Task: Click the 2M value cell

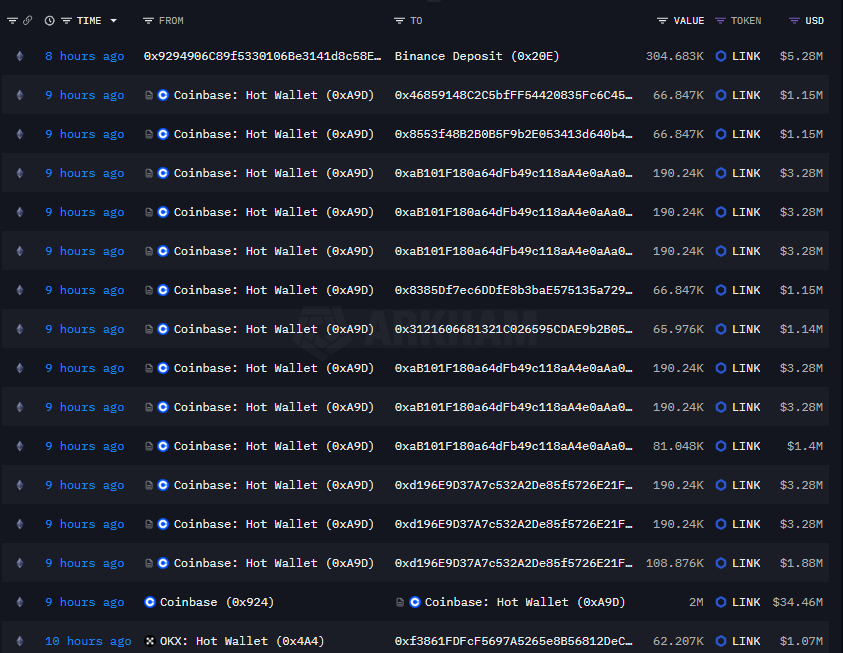Action: point(696,602)
